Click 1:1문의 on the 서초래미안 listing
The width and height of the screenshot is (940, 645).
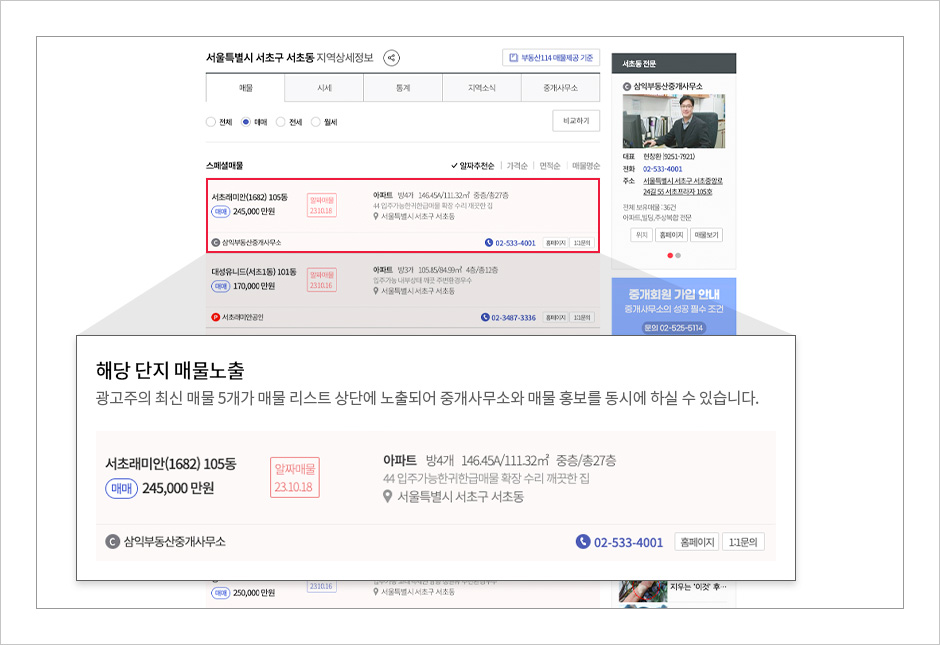(x=581, y=244)
